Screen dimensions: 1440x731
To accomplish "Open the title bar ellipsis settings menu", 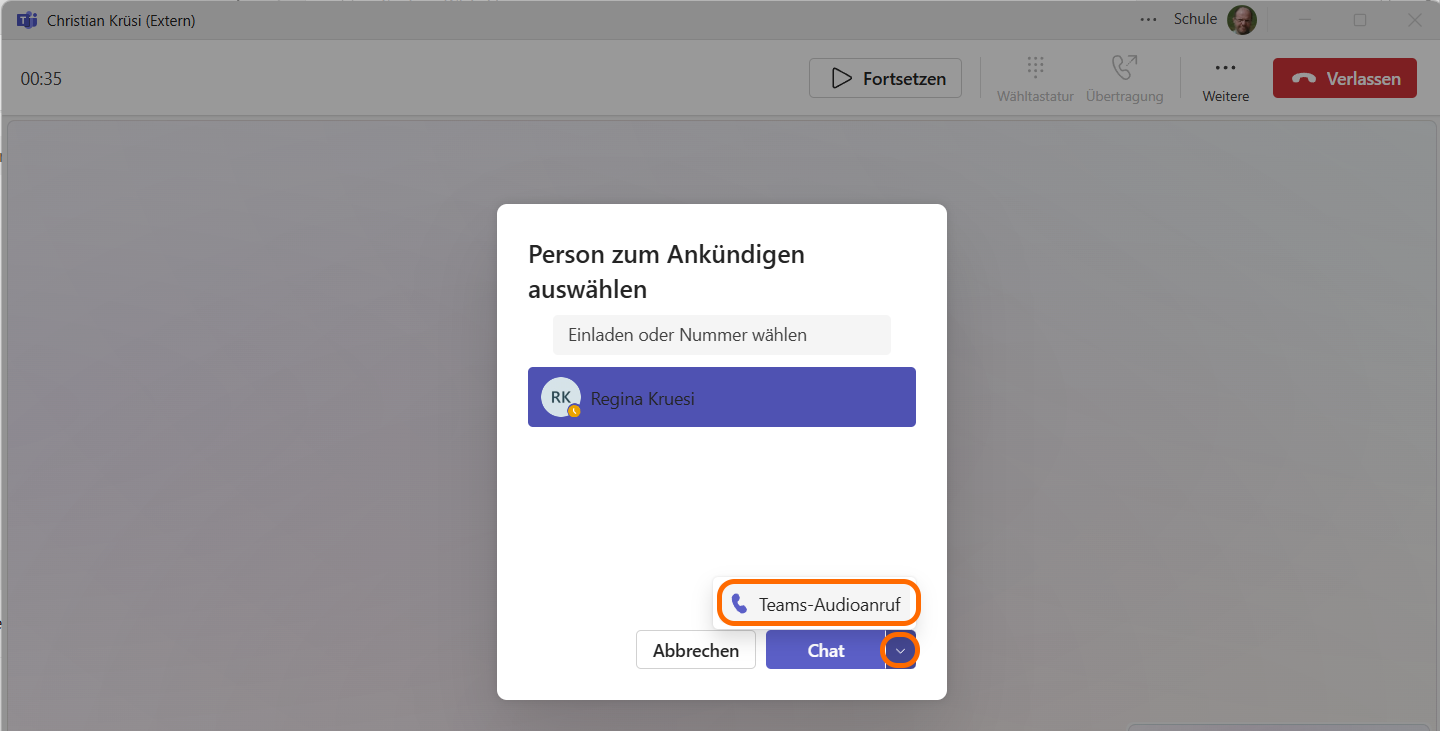I will tap(1148, 20).
